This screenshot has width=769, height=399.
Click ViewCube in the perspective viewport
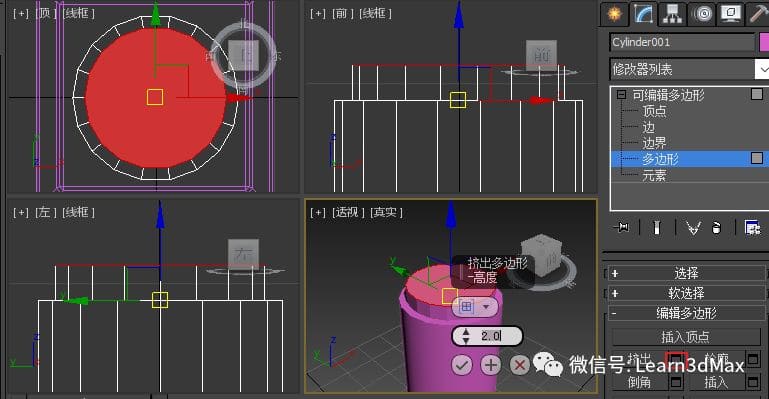click(x=541, y=256)
